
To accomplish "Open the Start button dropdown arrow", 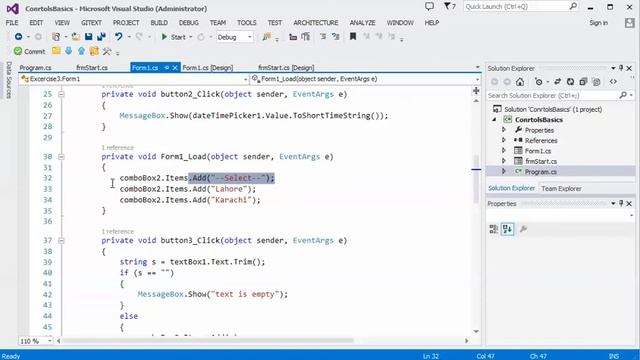I will (x=190, y=37).
